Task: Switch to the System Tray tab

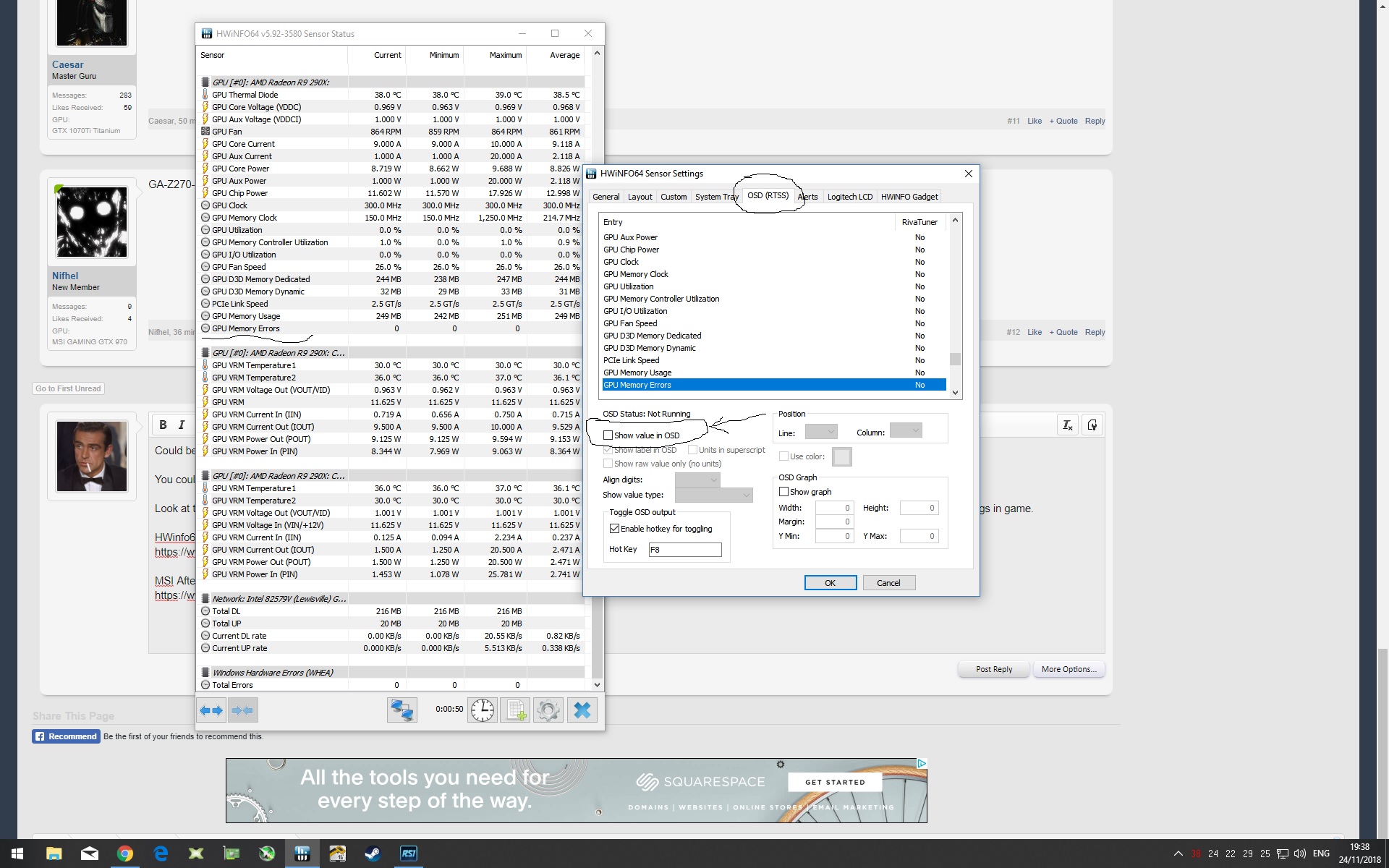Action: point(716,197)
